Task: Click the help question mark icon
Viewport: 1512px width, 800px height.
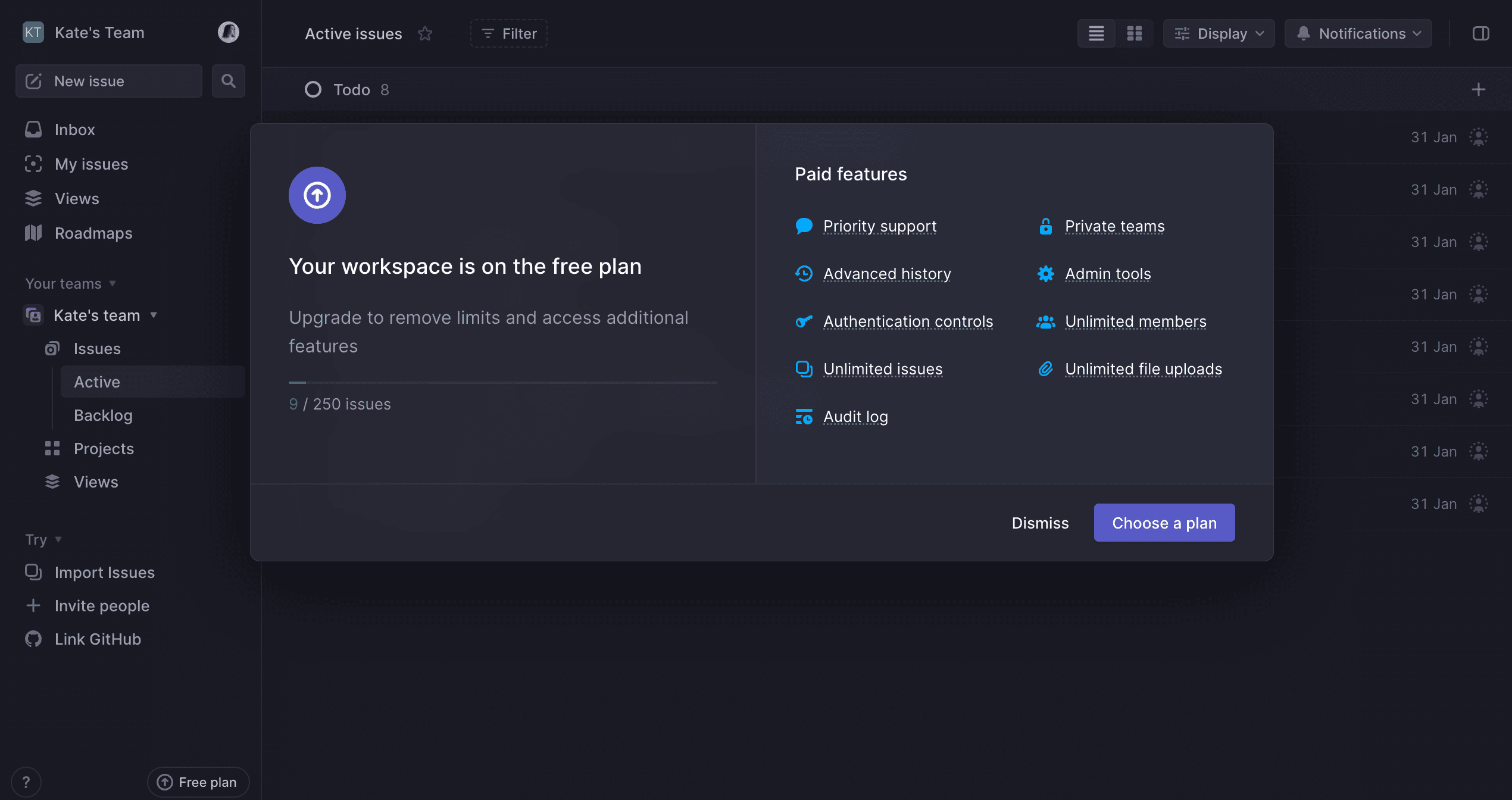Action: [x=26, y=782]
